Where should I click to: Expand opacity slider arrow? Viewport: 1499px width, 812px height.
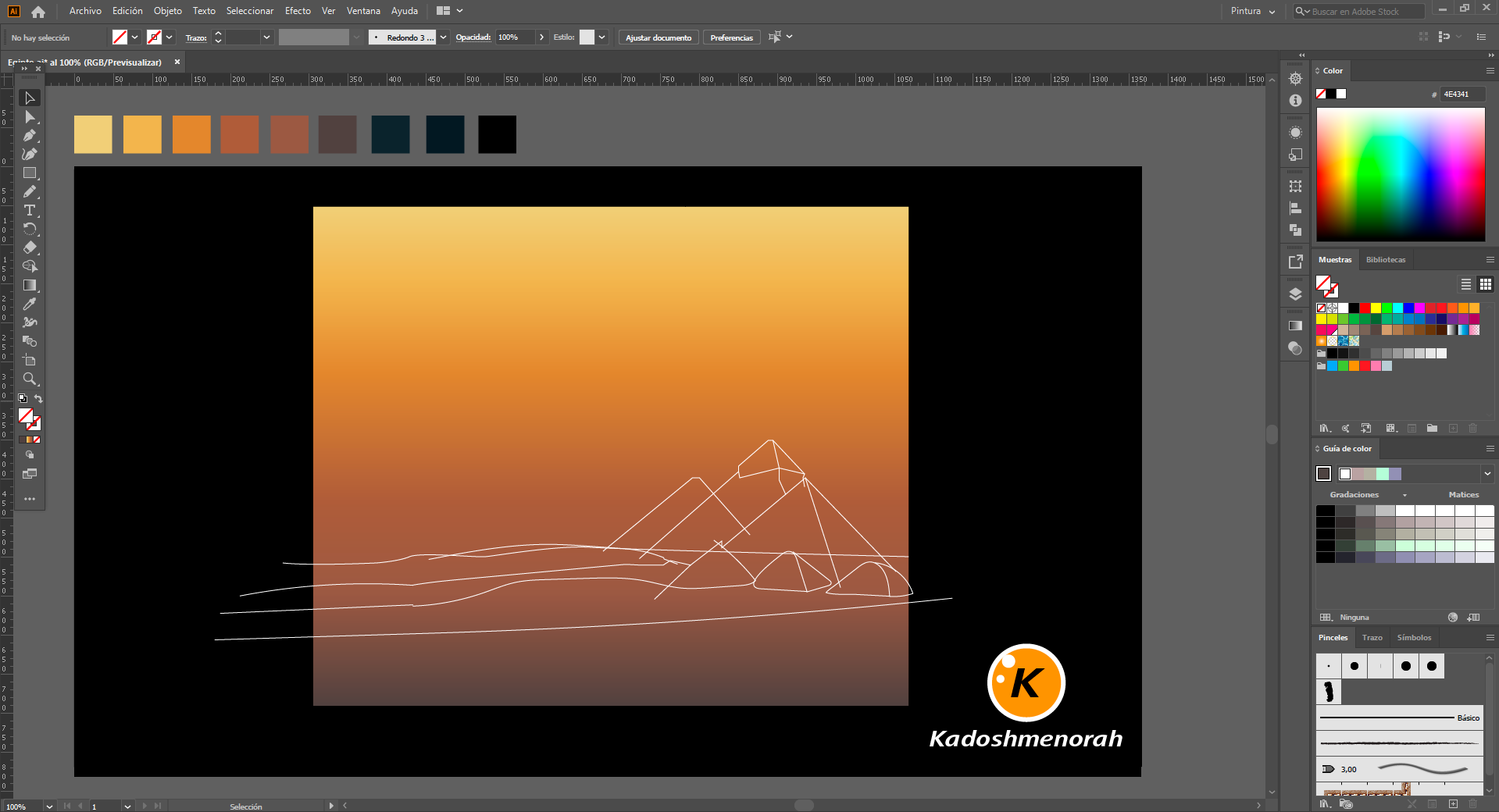(541, 37)
